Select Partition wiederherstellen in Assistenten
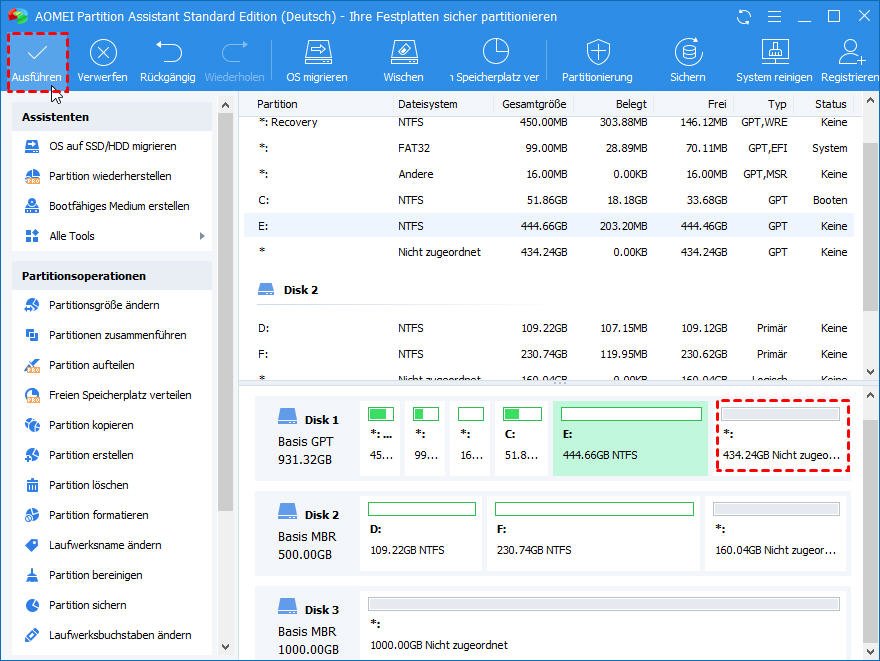880x661 pixels. point(110,176)
